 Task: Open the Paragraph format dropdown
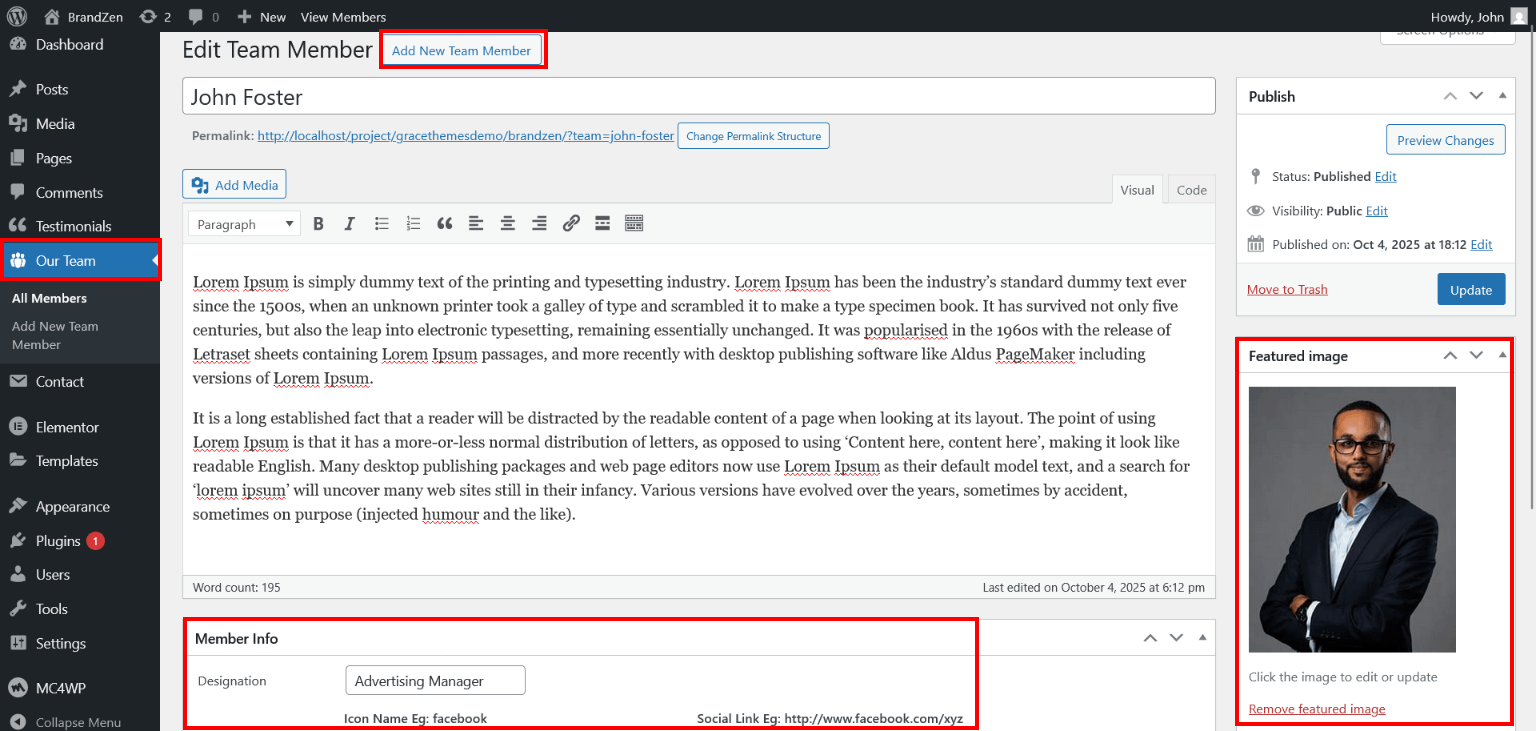(x=244, y=224)
